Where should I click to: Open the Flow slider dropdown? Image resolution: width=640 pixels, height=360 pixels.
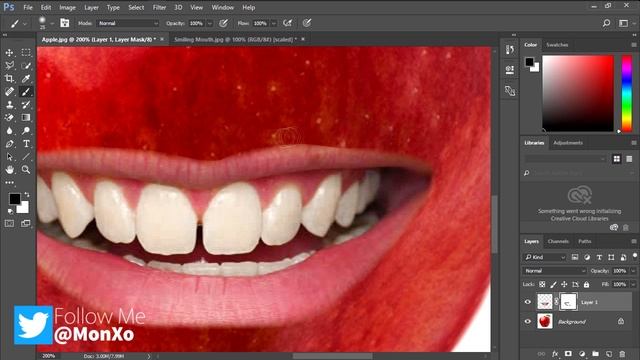(274, 24)
